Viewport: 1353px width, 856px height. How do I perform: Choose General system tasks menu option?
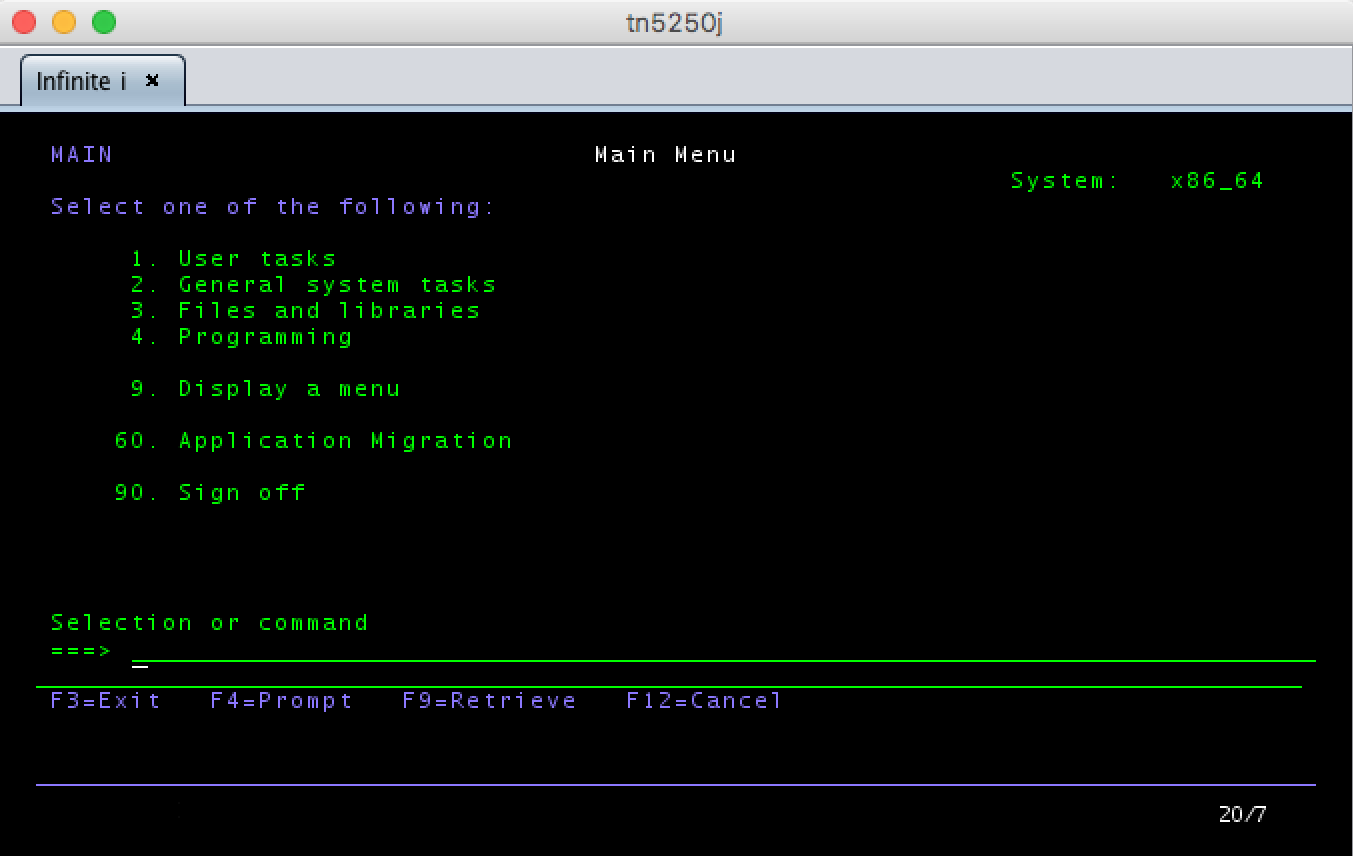(x=336, y=285)
